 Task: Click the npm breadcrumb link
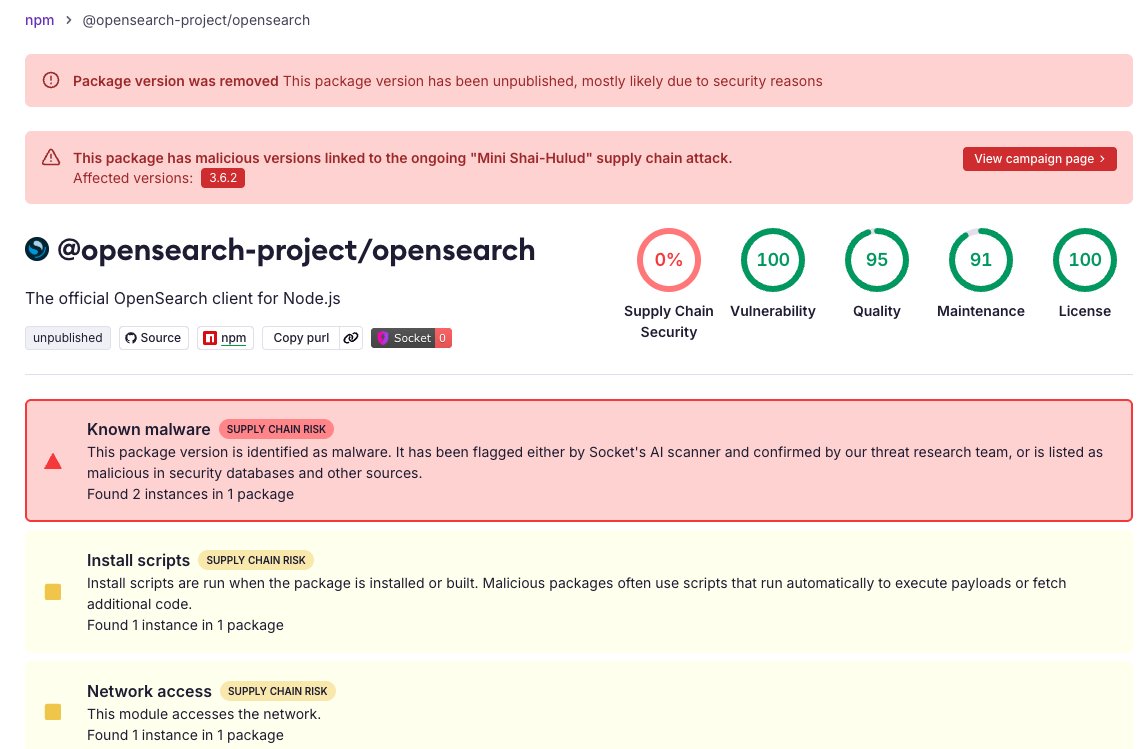pyautogui.click(x=40, y=20)
